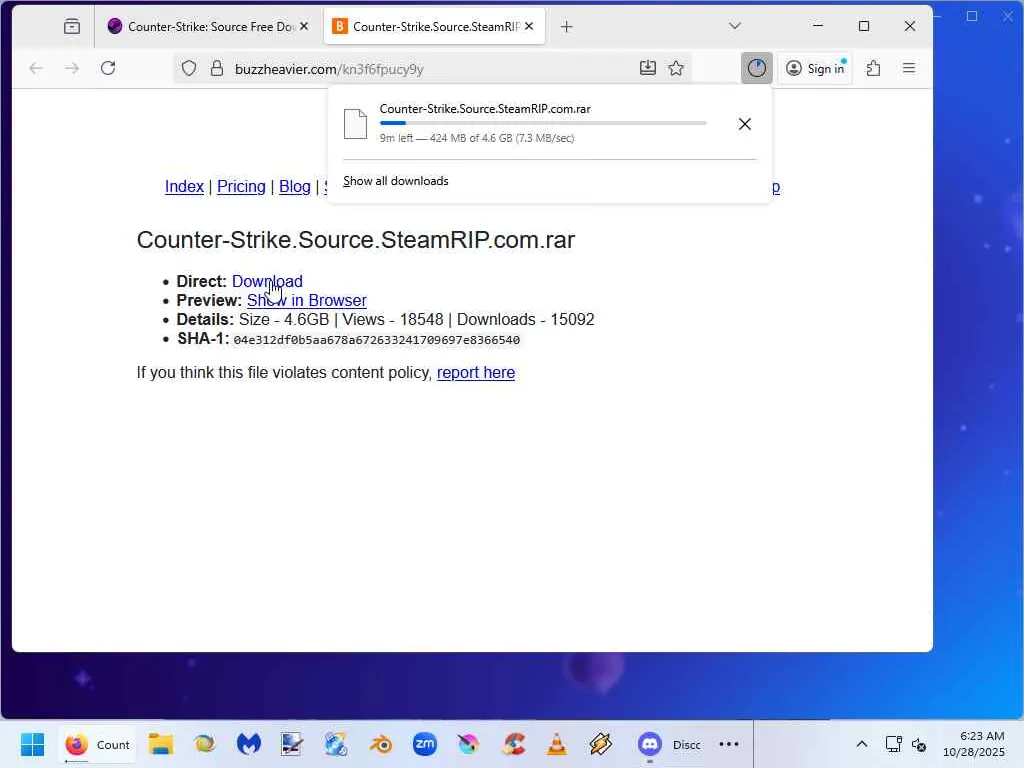This screenshot has width=1024, height=768.
Task: Select the Counter-Strike.Source.SteamRIP buzzheavier tab
Action: 434,26
